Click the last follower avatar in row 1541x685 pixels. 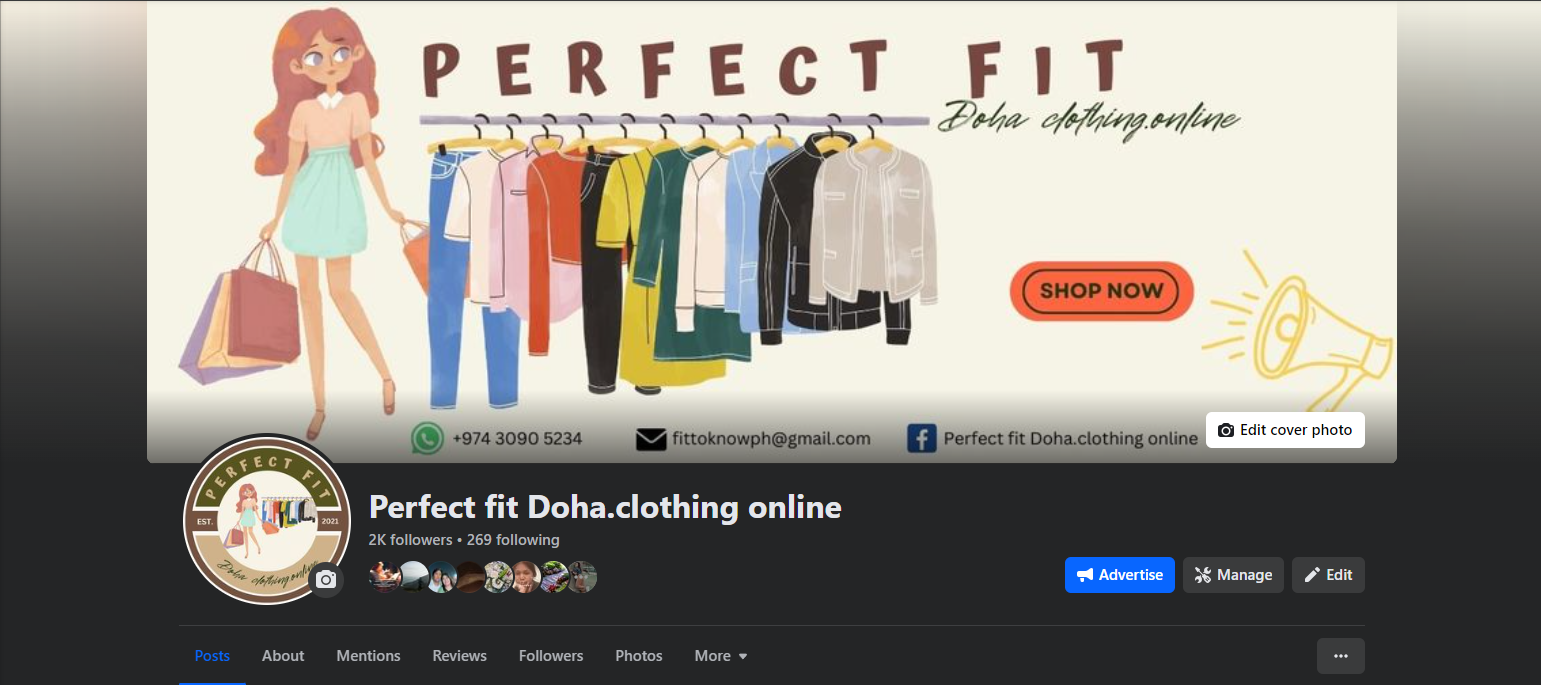pyautogui.click(x=581, y=577)
